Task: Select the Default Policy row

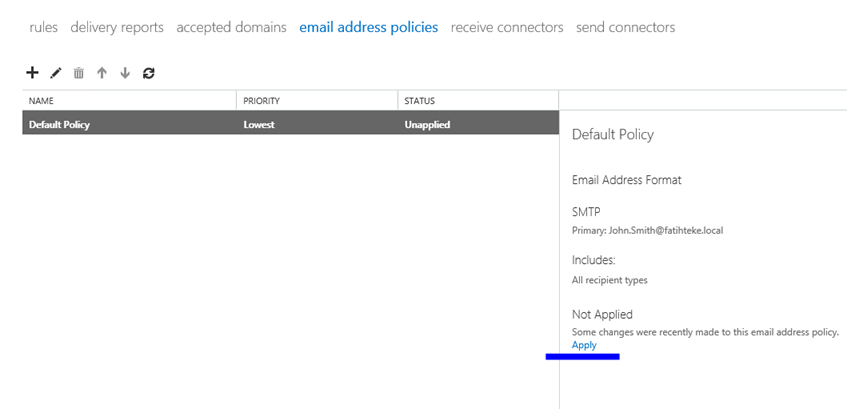Action: [x=291, y=124]
